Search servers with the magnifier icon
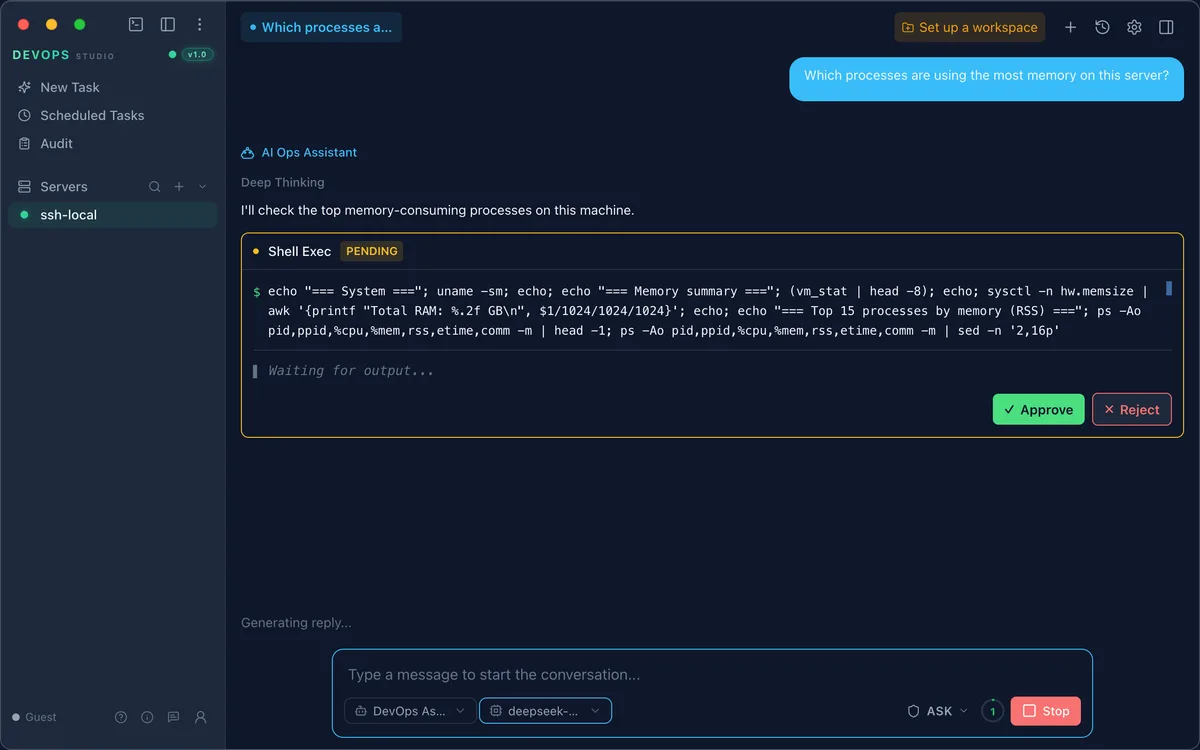The image size is (1200, 750). pyautogui.click(x=155, y=187)
